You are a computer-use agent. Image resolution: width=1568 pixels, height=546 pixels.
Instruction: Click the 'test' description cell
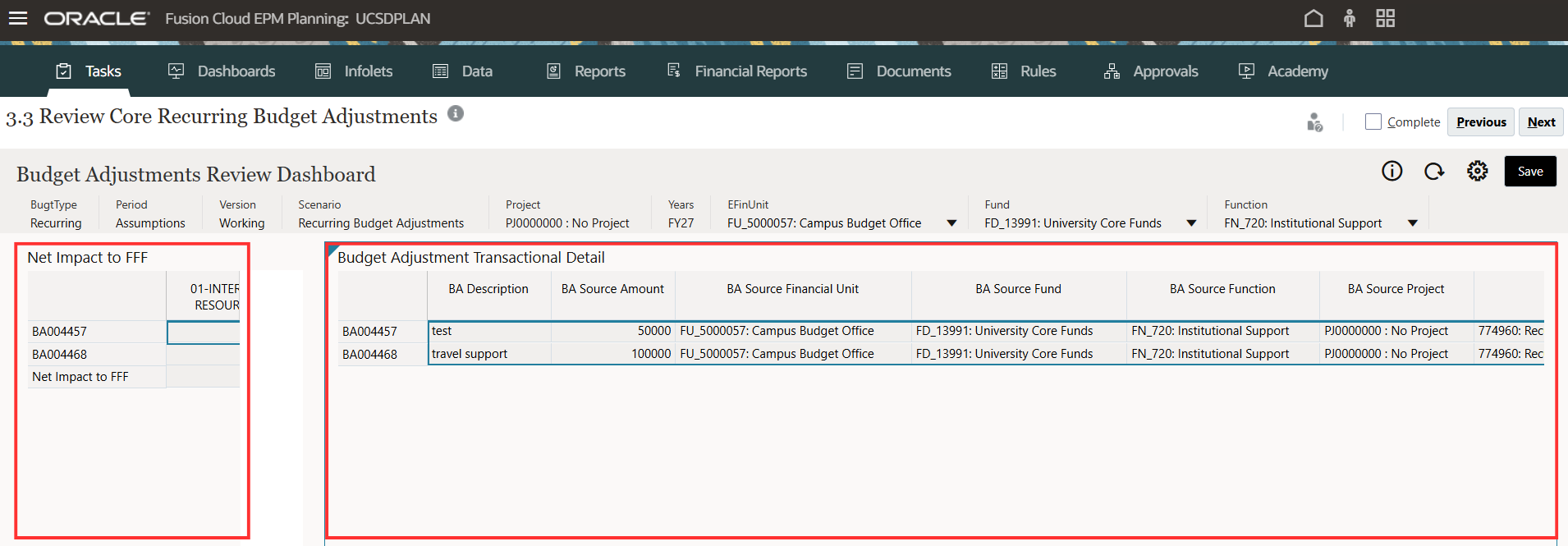489,331
